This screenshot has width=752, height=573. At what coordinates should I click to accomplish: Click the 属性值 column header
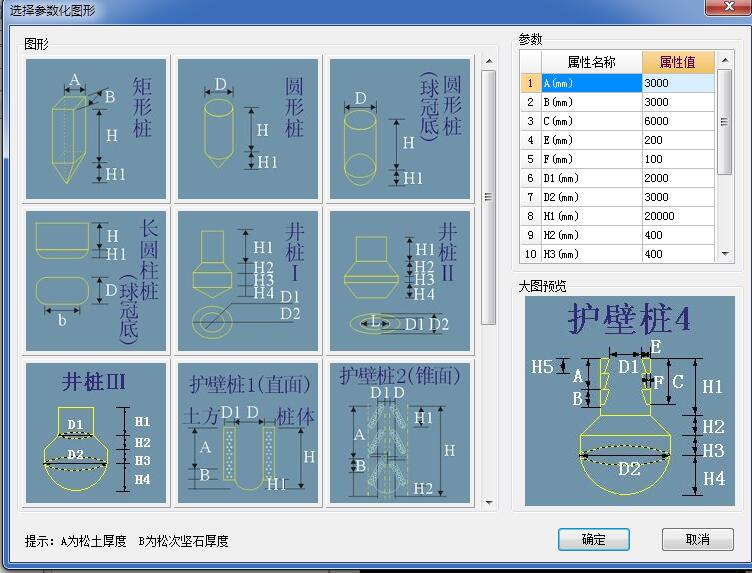pos(678,62)
